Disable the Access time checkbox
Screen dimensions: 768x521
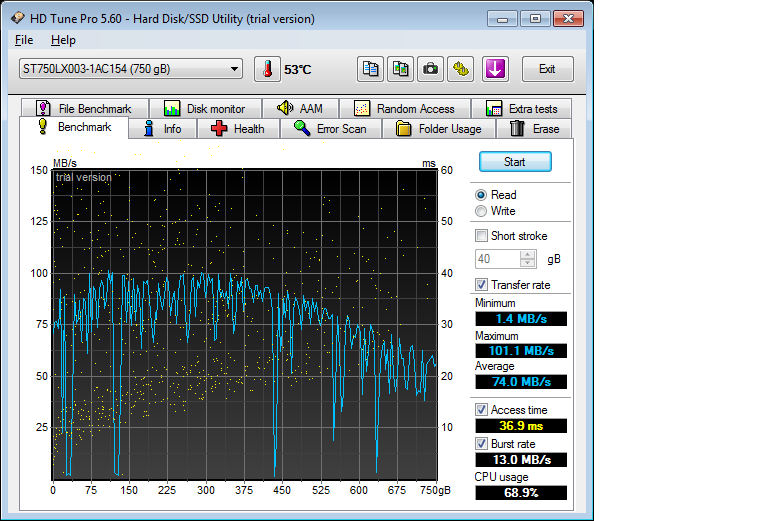482,410
